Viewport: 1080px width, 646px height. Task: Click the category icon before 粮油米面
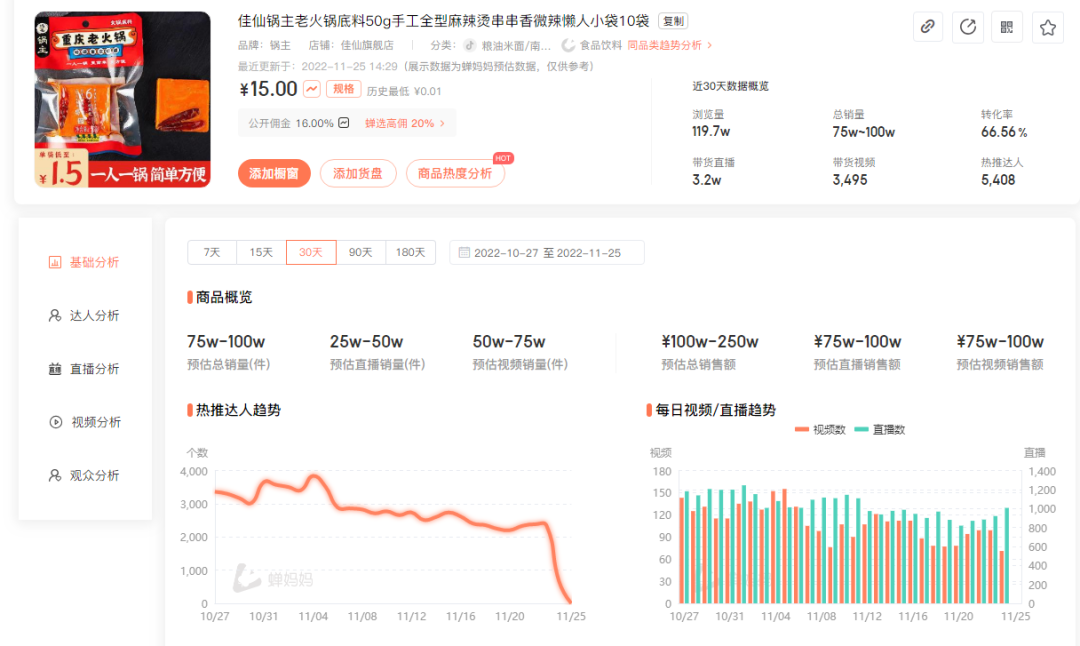point(470,45)
